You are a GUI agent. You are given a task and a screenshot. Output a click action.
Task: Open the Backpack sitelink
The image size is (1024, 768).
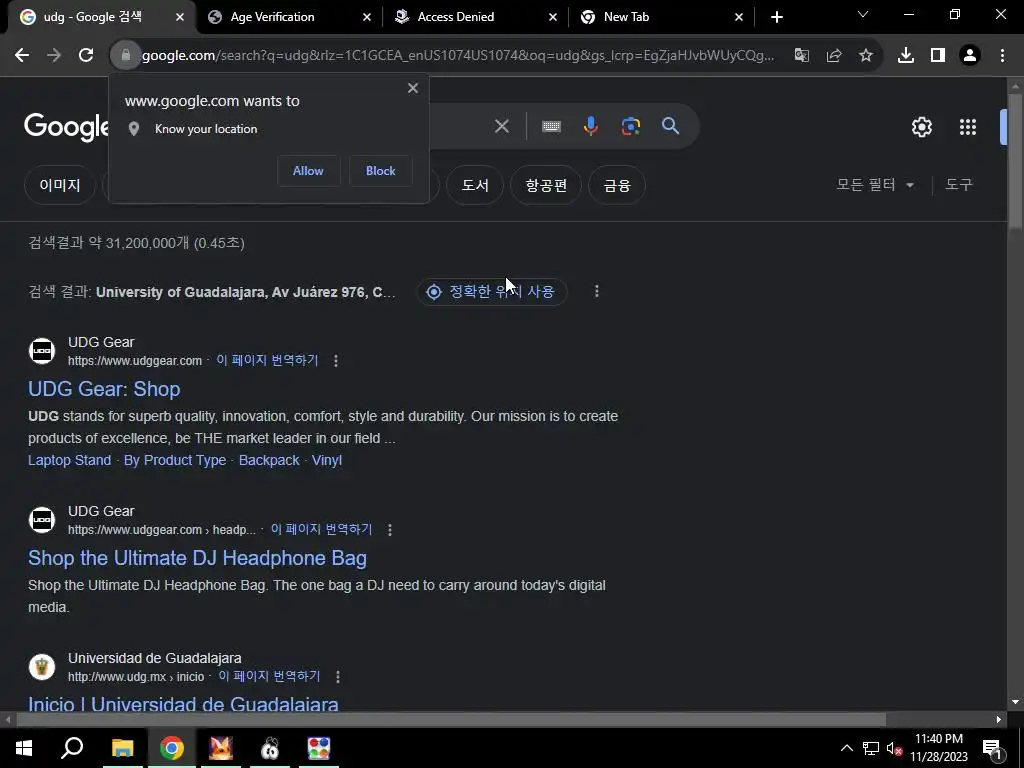pos(269,460)
